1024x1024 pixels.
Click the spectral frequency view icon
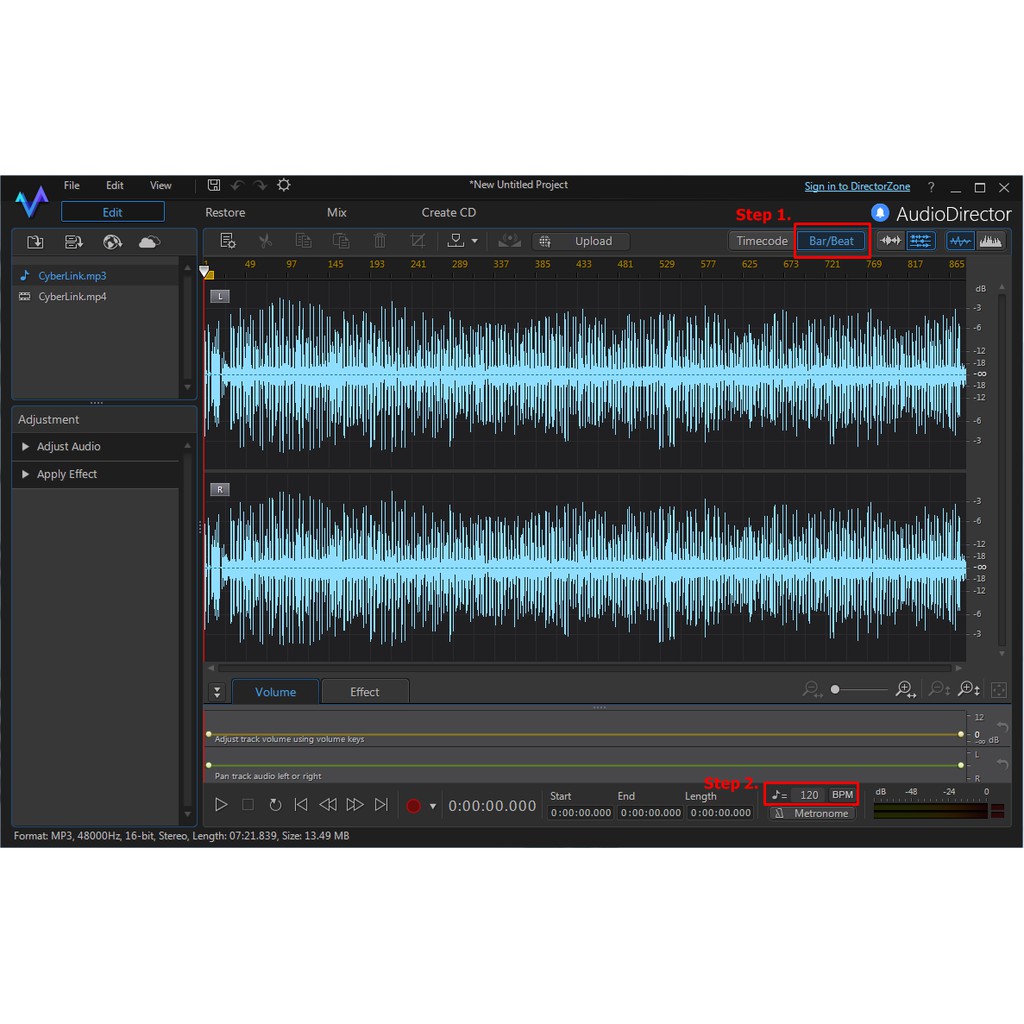point(990,241)
